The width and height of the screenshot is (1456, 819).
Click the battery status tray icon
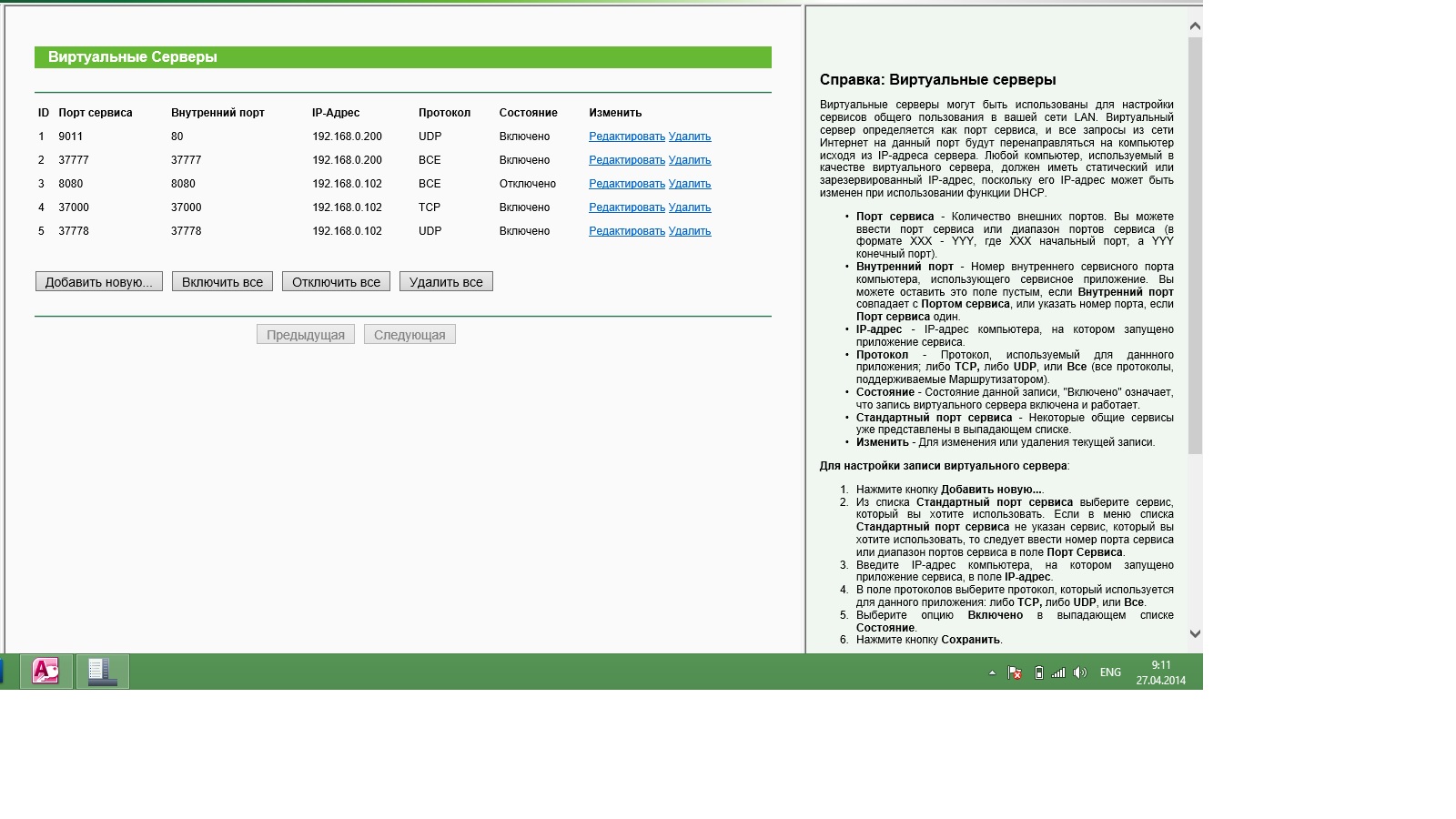1038,673
